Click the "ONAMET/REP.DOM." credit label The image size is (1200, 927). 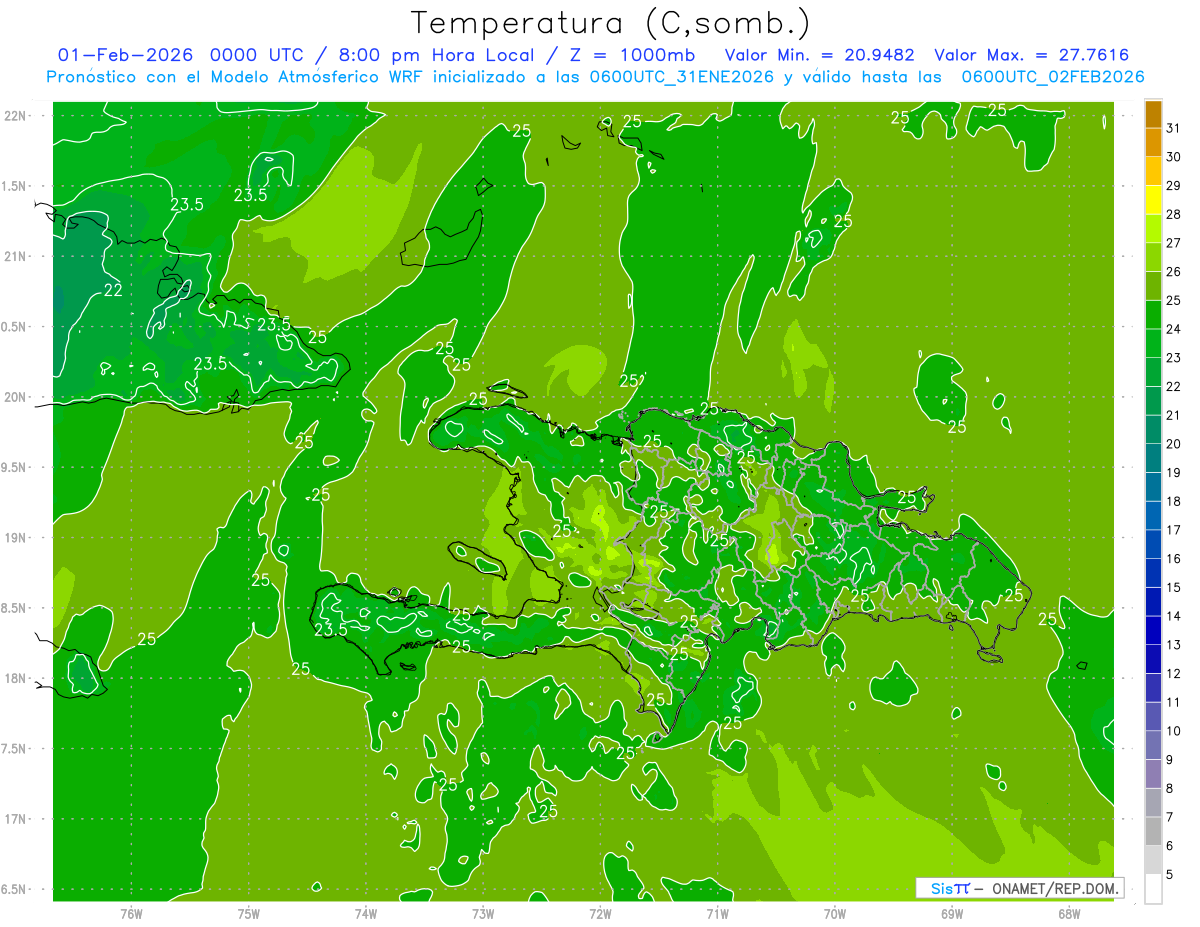tap(1055, 888)
